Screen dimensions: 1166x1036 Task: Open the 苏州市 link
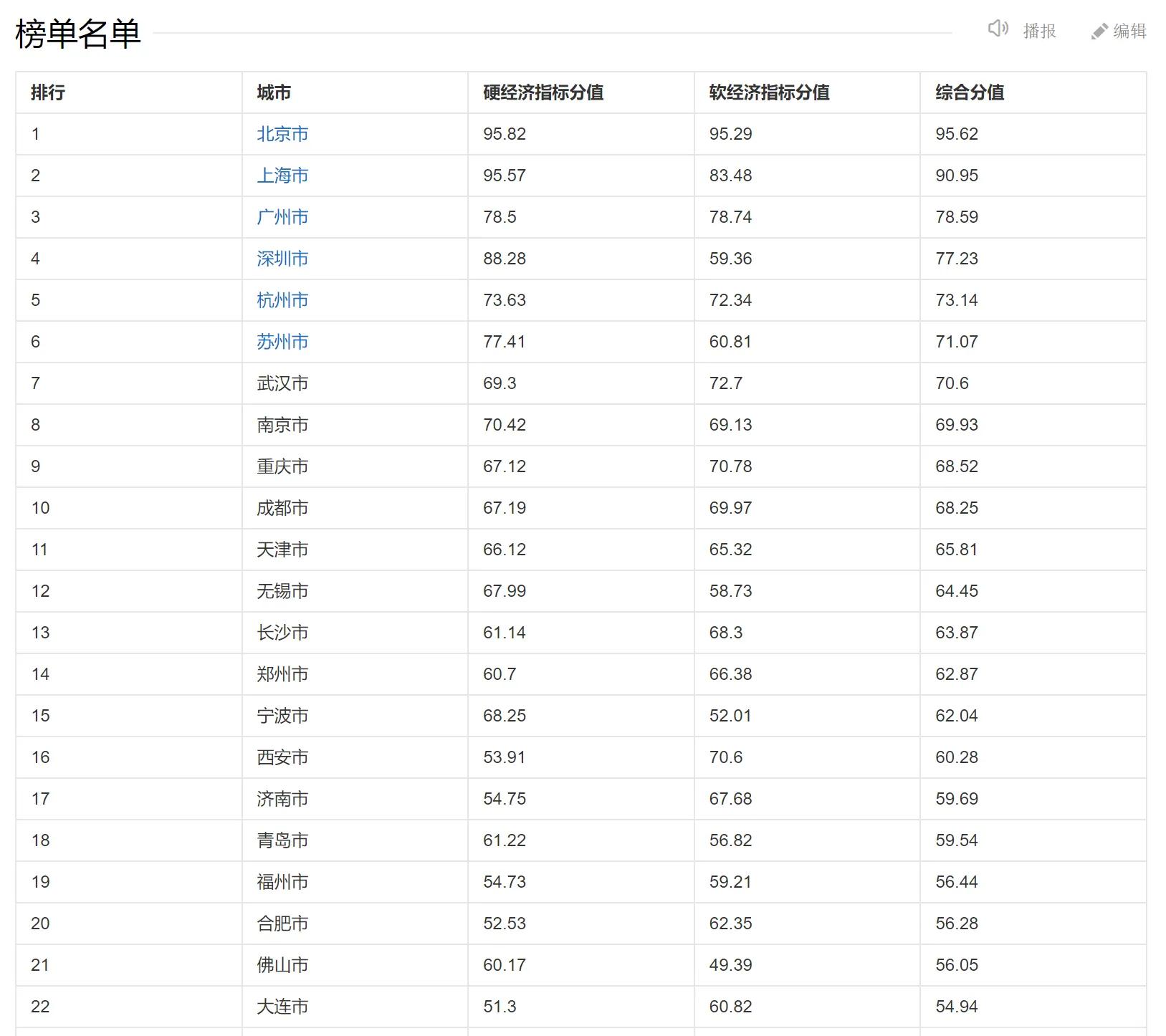tap(282, 342)
